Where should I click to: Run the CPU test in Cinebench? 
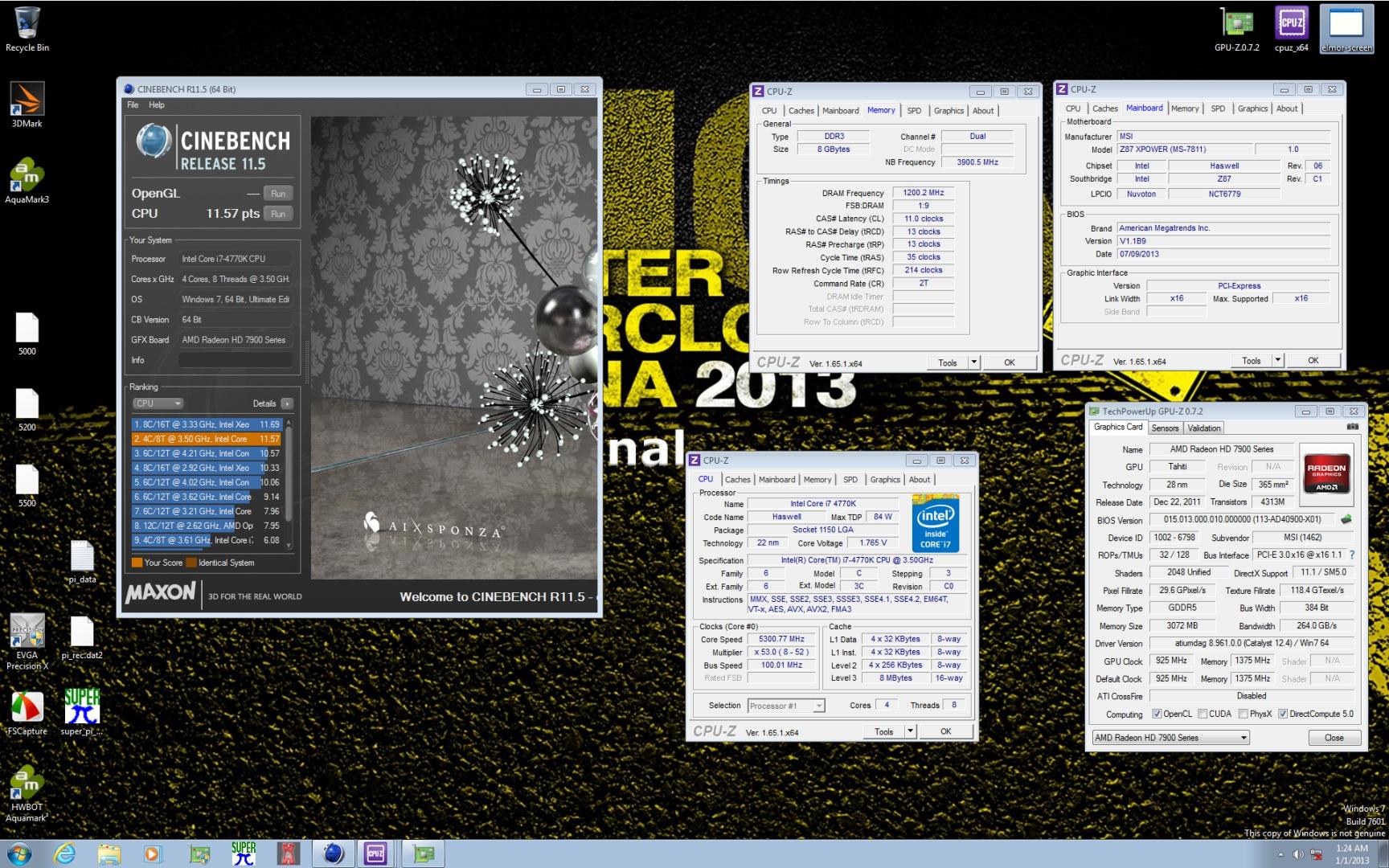click(278, 214)
